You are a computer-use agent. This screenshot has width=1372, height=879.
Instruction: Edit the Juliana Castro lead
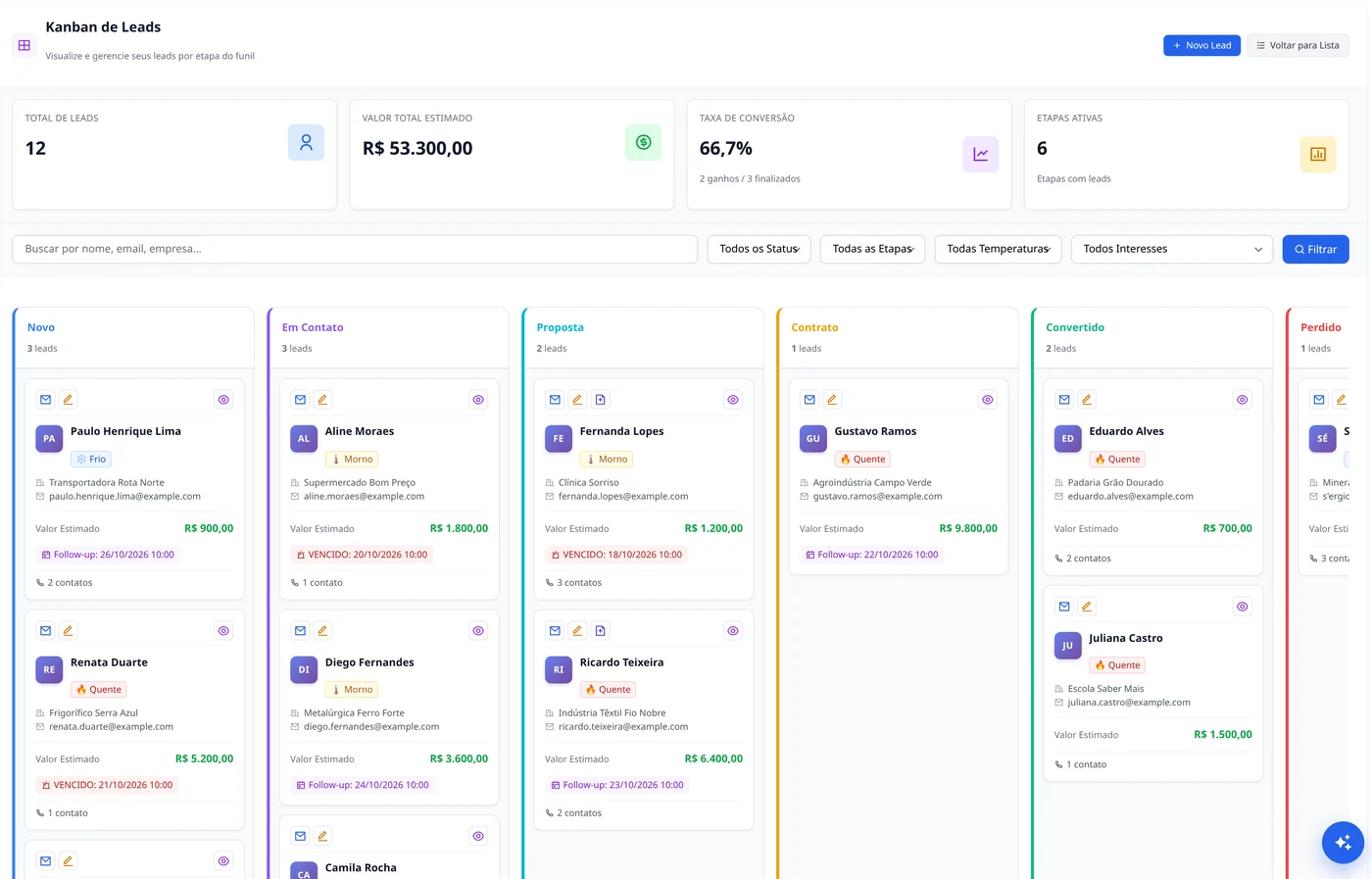(1087, 607)
